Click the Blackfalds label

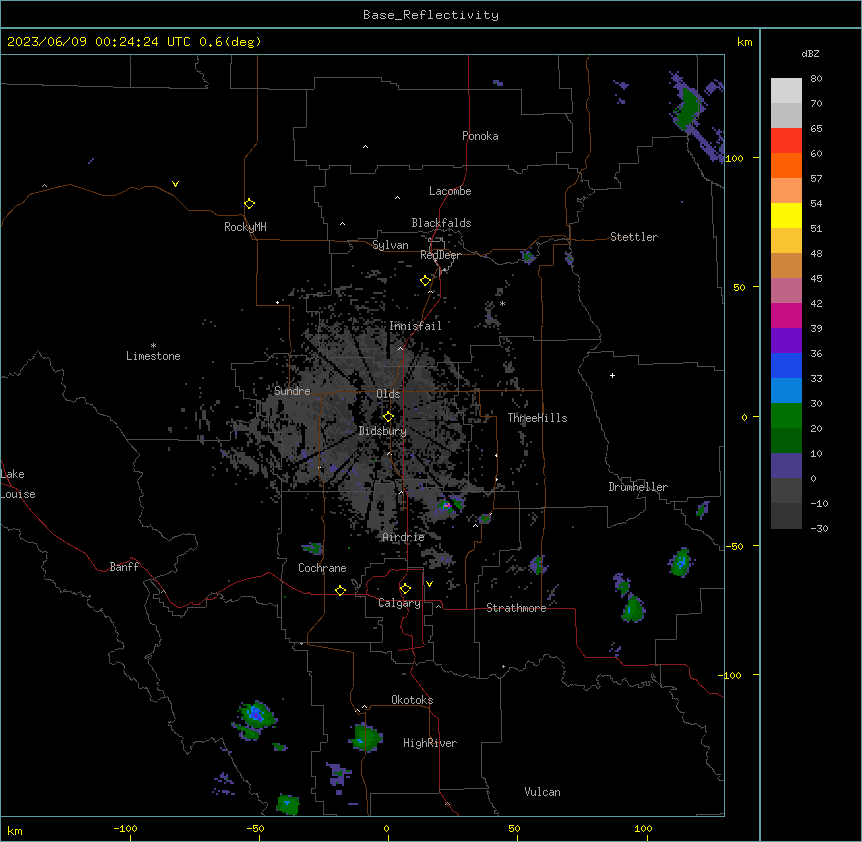[441, 223]
